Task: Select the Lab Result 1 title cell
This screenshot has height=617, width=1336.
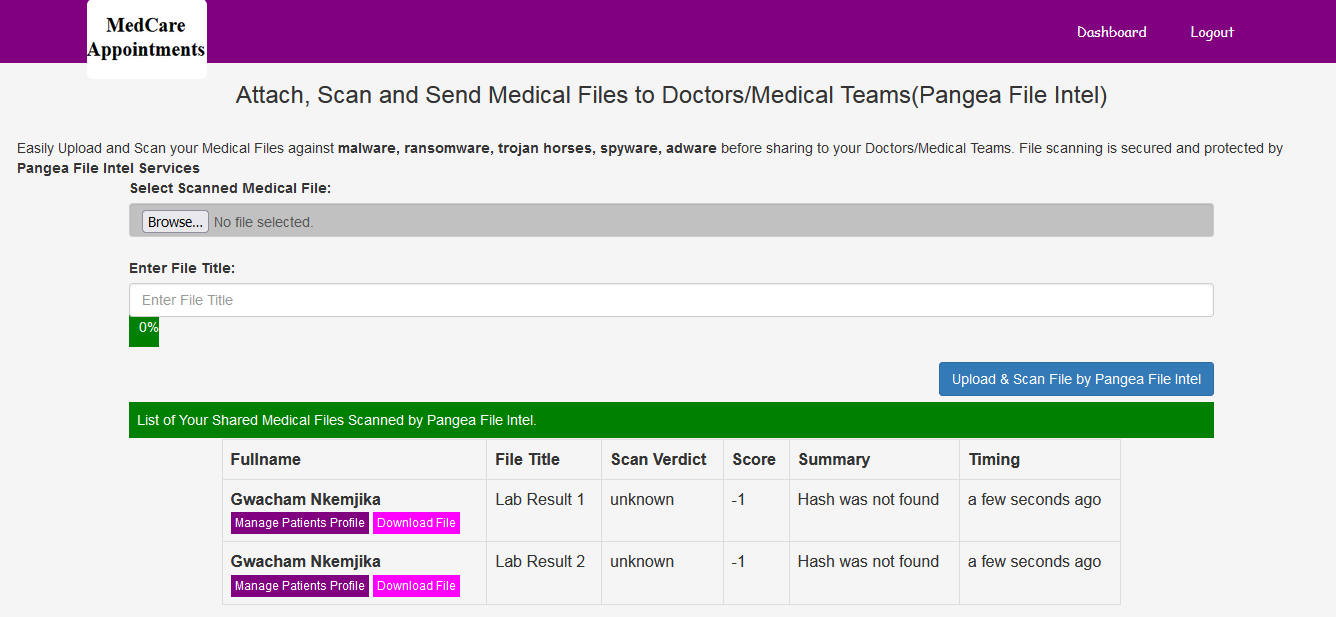Action: [x=540, y=500]
